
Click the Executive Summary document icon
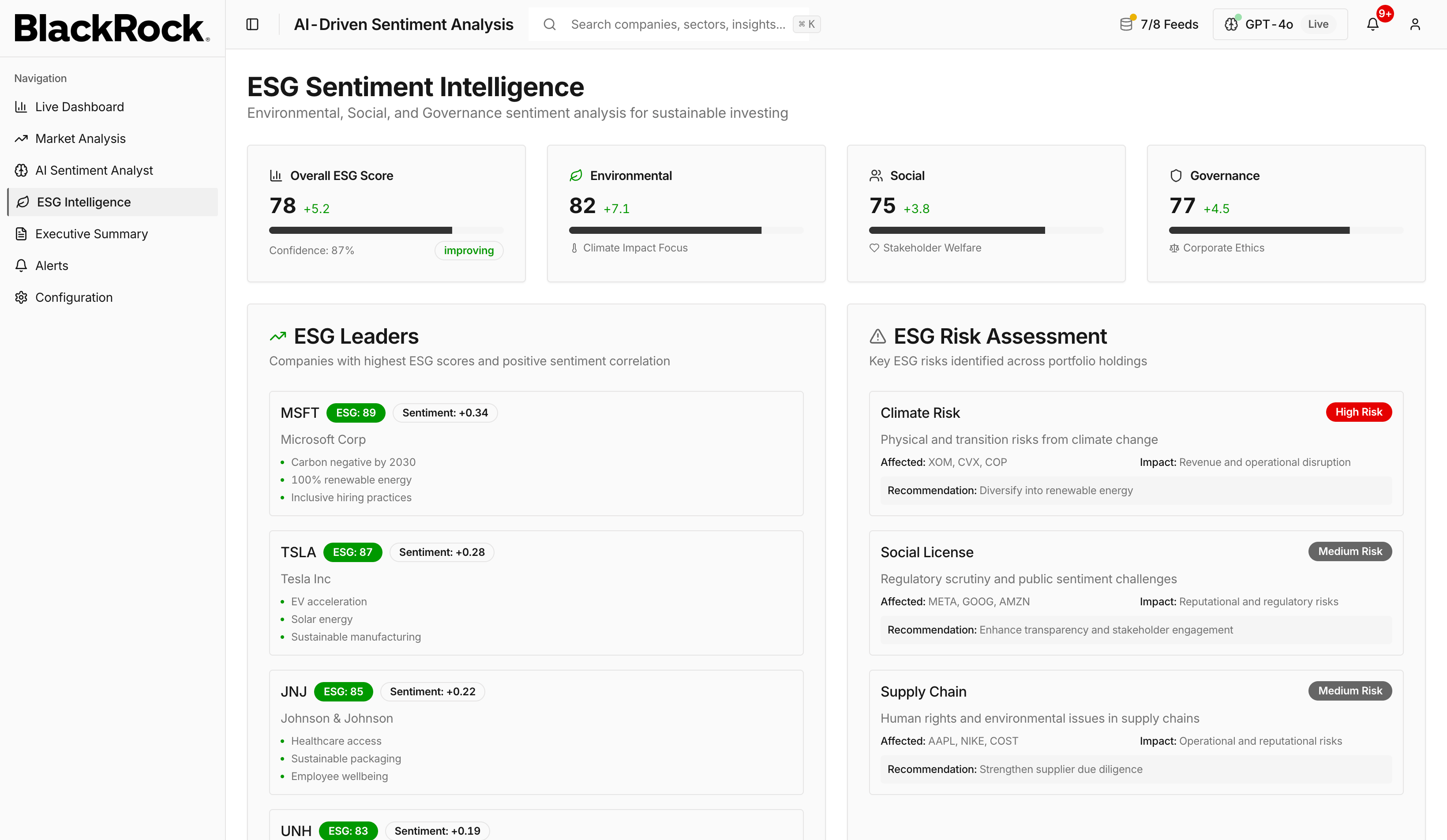(x=21, y=234)
